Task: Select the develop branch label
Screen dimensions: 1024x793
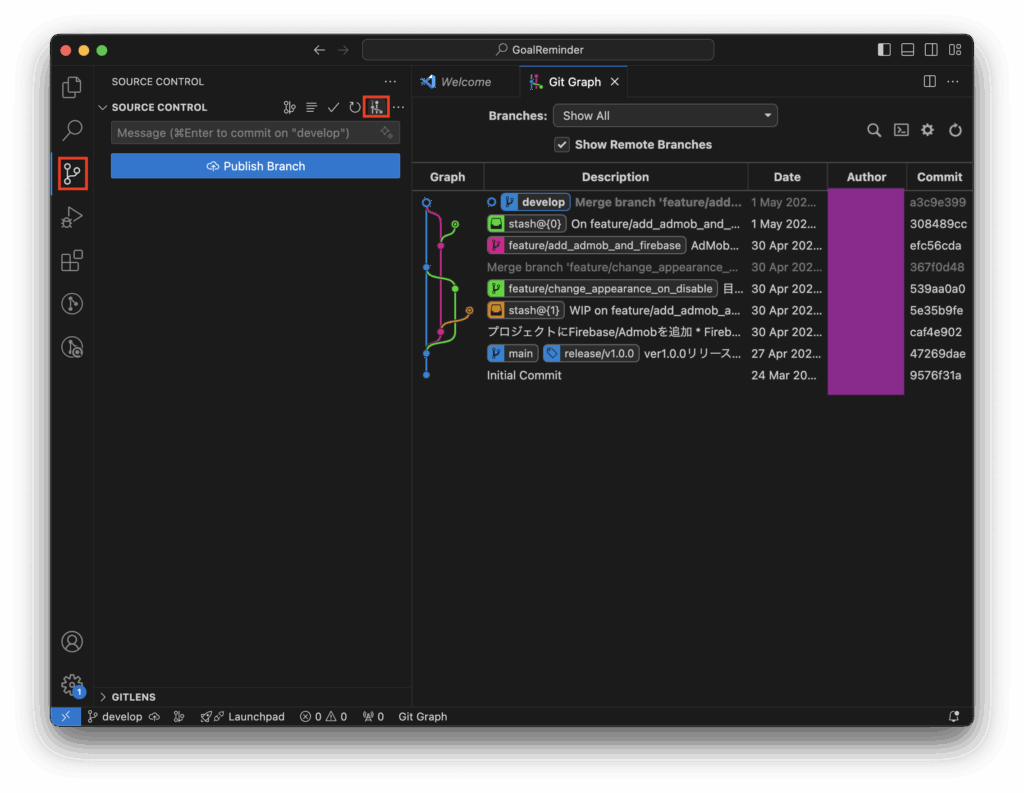Action: click(x=536, y=202)
